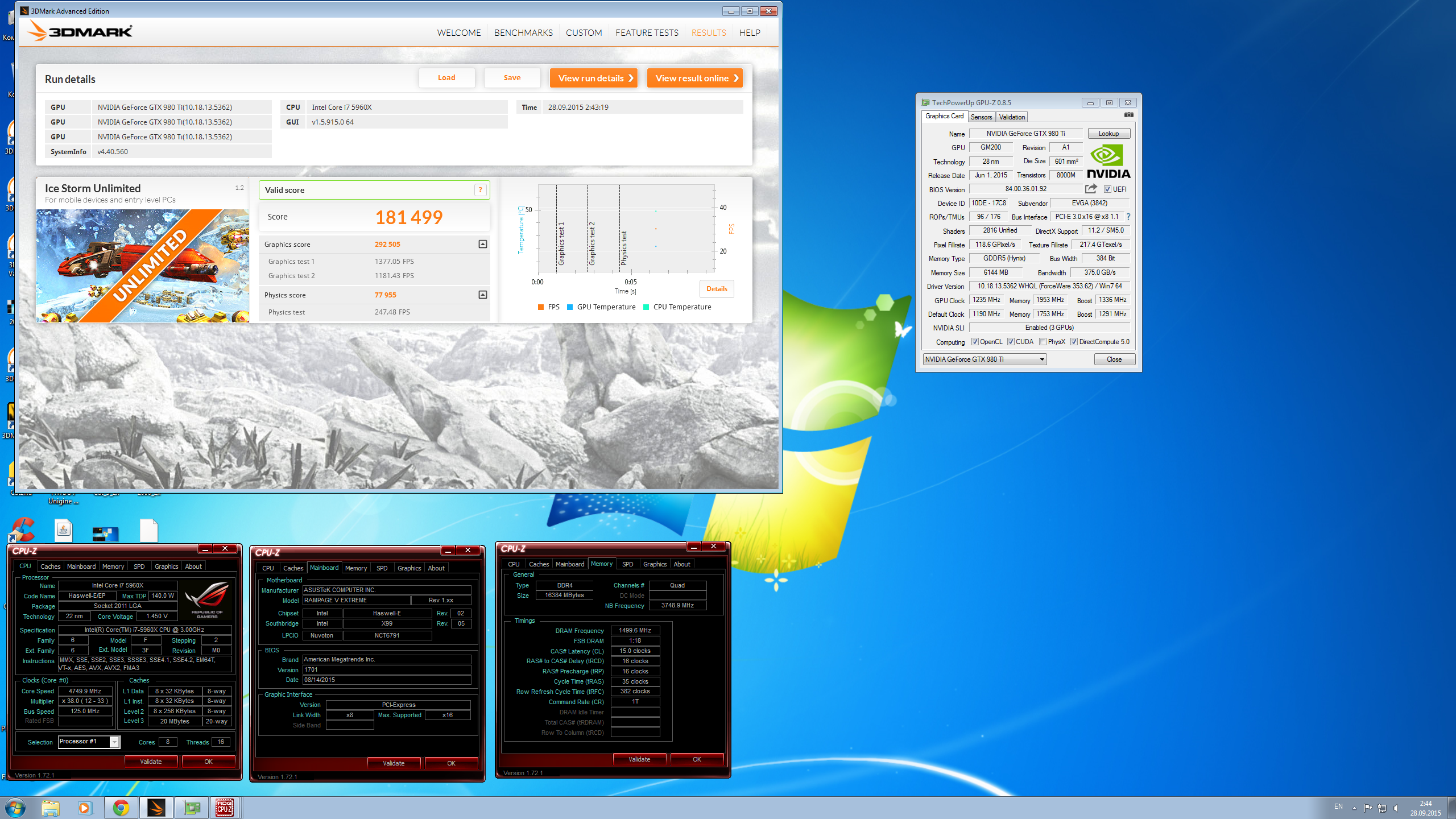Open the EN language bar selector
Image resolution: width=1456 pixels, height=819 pixels.
(x=1338, y=806)
